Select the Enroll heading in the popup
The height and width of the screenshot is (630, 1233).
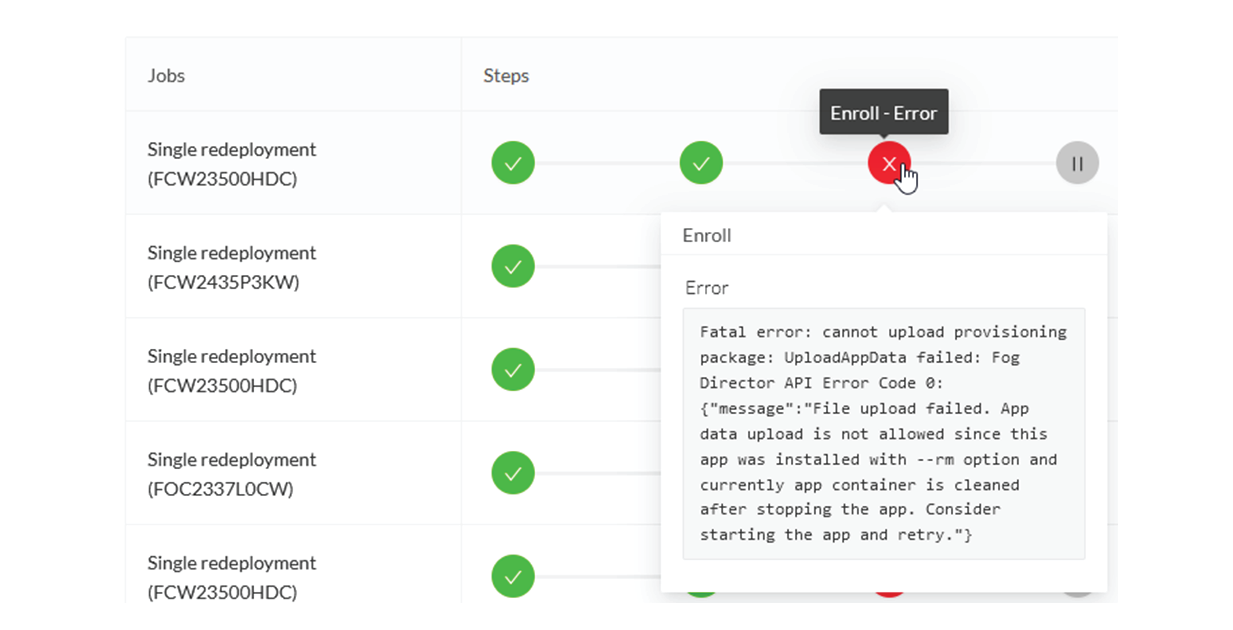706,235
